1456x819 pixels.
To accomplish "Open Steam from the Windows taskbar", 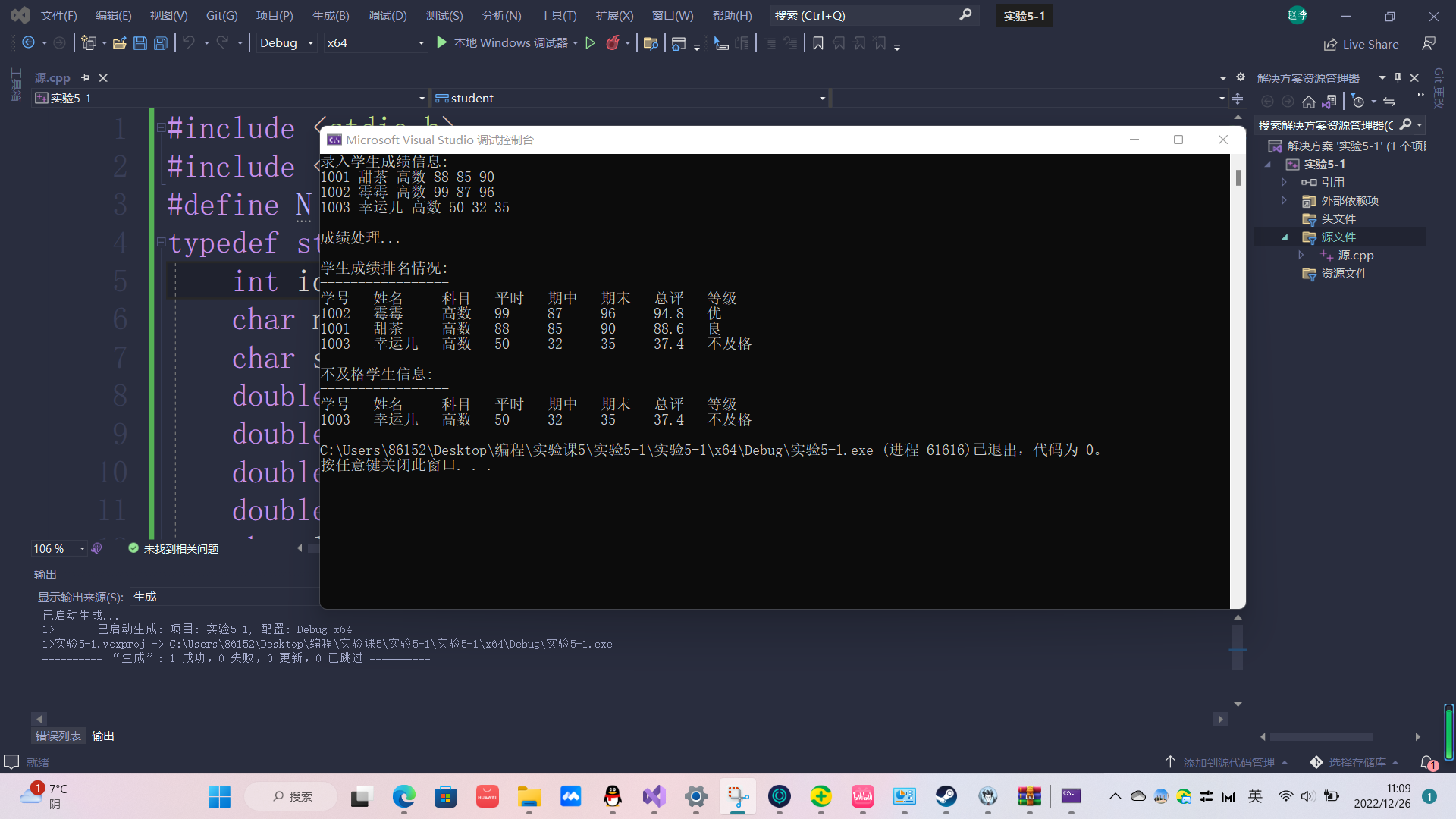I will coord(946,796).
